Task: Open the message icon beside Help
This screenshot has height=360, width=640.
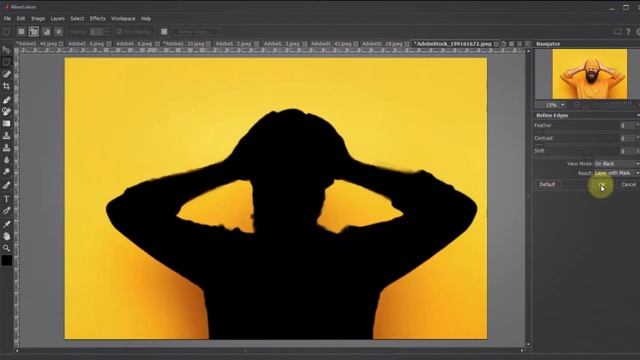Action: click(x=617, y=32)
